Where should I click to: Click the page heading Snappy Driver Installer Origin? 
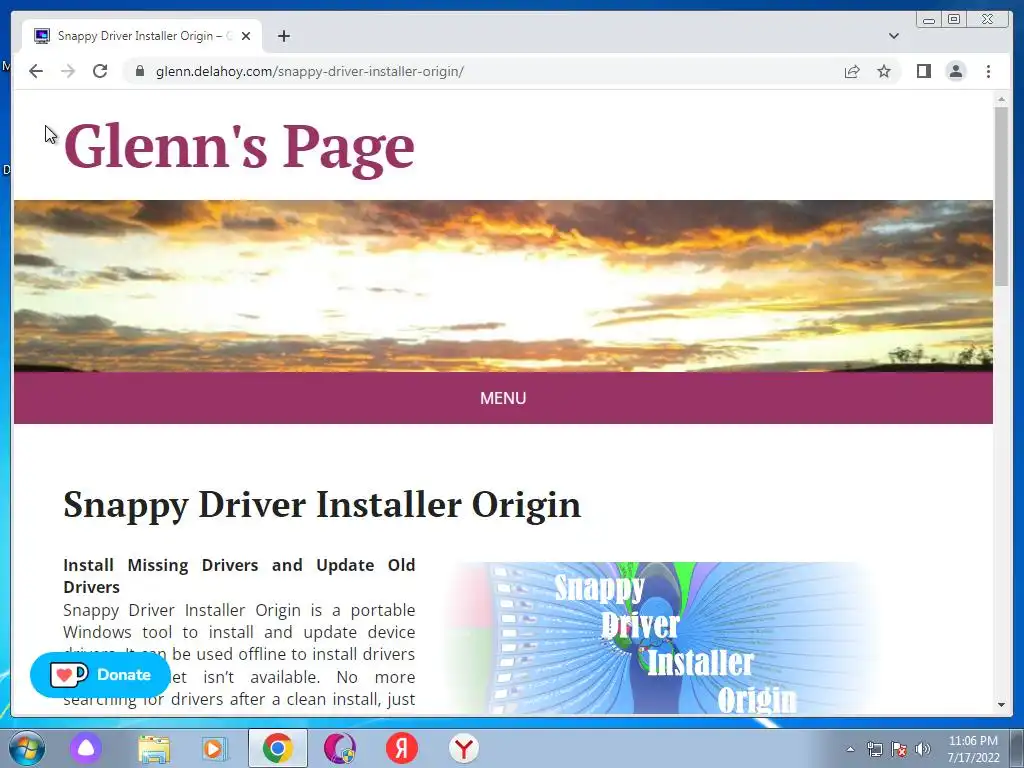pyautogui.click(x=322, y=504)
